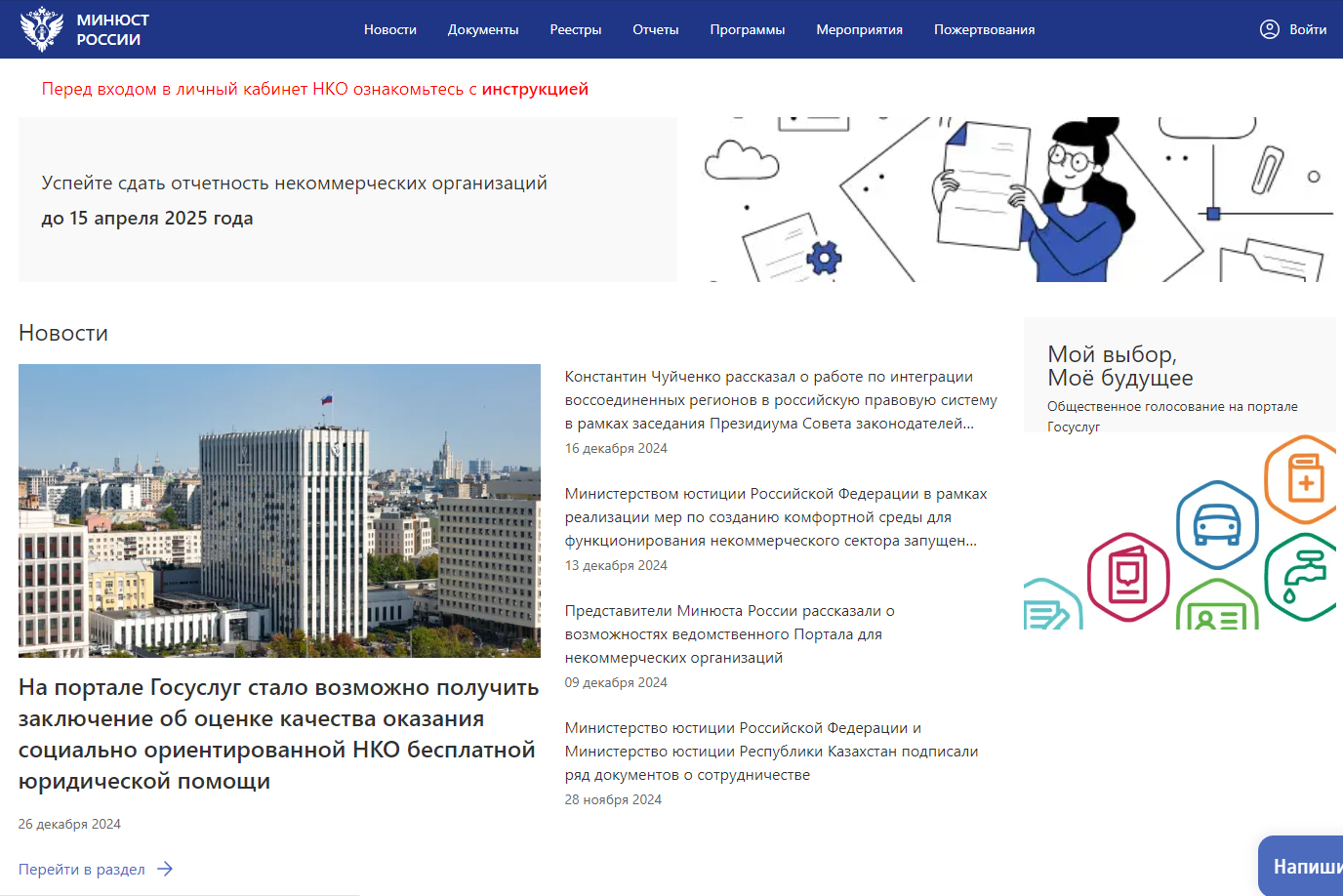Click the water faucet hexagon icon
The image size is (1343, 896).
[1303, 576]
